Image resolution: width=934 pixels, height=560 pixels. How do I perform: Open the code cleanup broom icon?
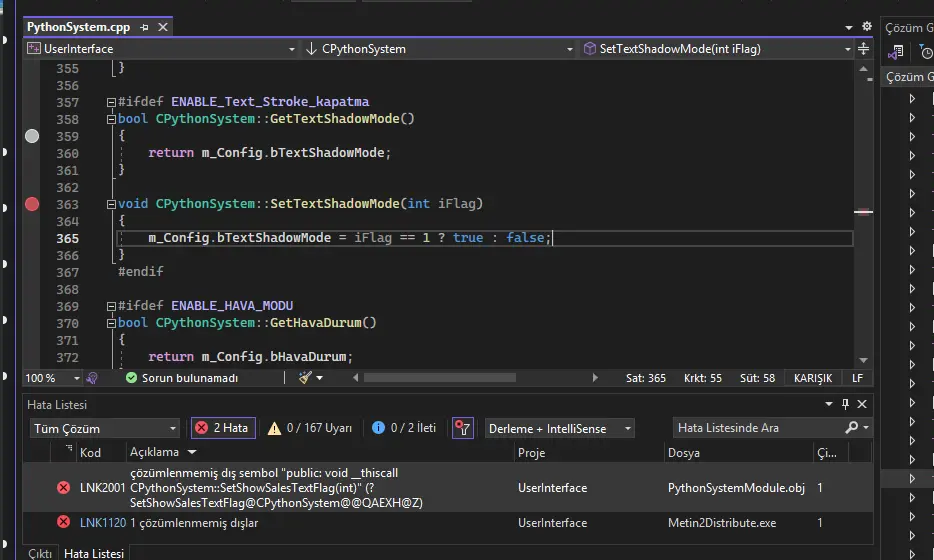(305, 378)
